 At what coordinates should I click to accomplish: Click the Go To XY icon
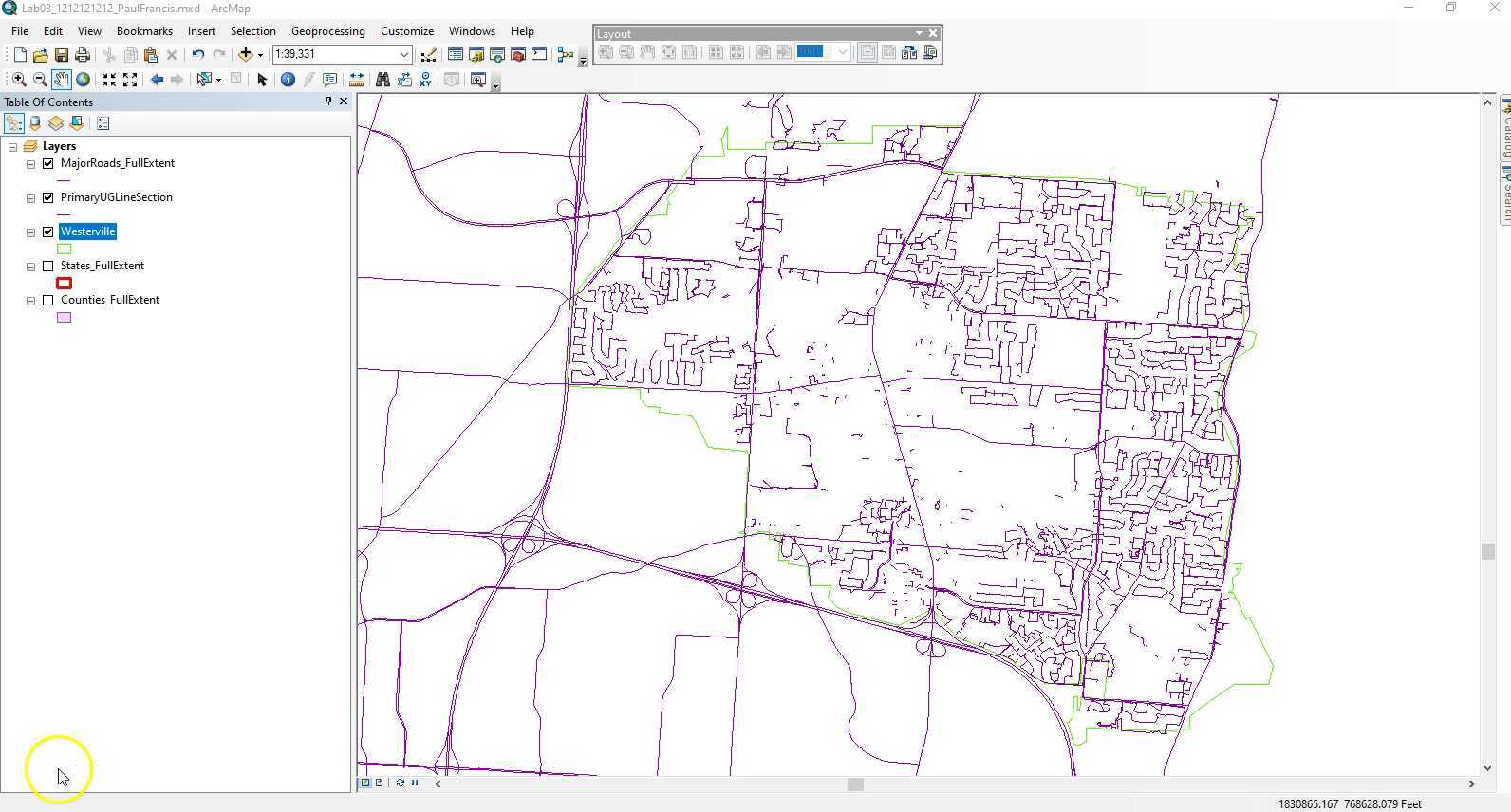(x=425, y=80)
